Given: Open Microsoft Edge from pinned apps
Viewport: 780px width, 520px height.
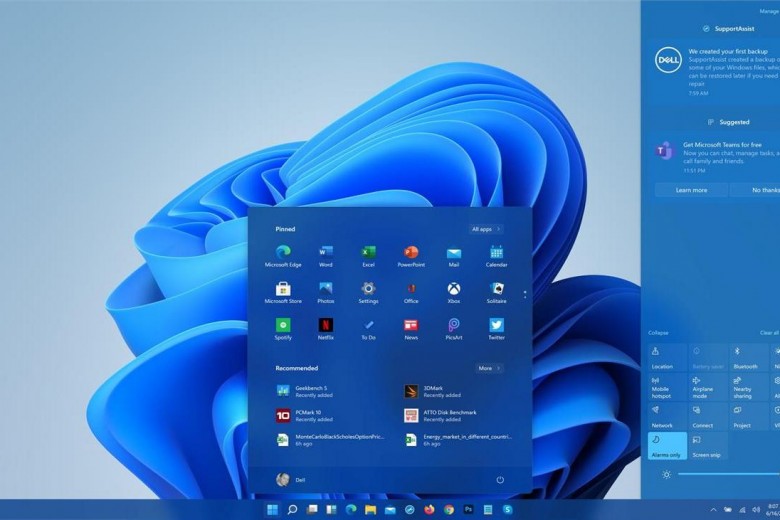Looking at the screenshot, I should (283, 256).
